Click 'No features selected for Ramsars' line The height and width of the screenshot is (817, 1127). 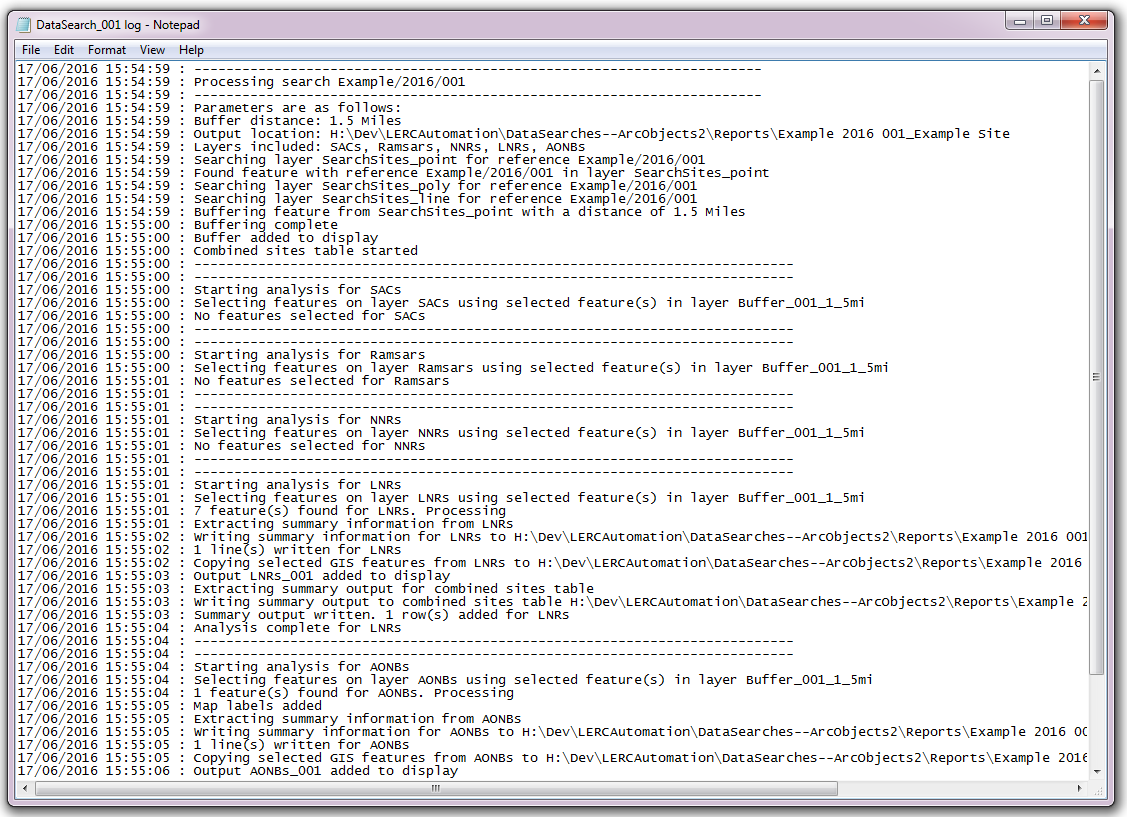[x=234, y=381]
